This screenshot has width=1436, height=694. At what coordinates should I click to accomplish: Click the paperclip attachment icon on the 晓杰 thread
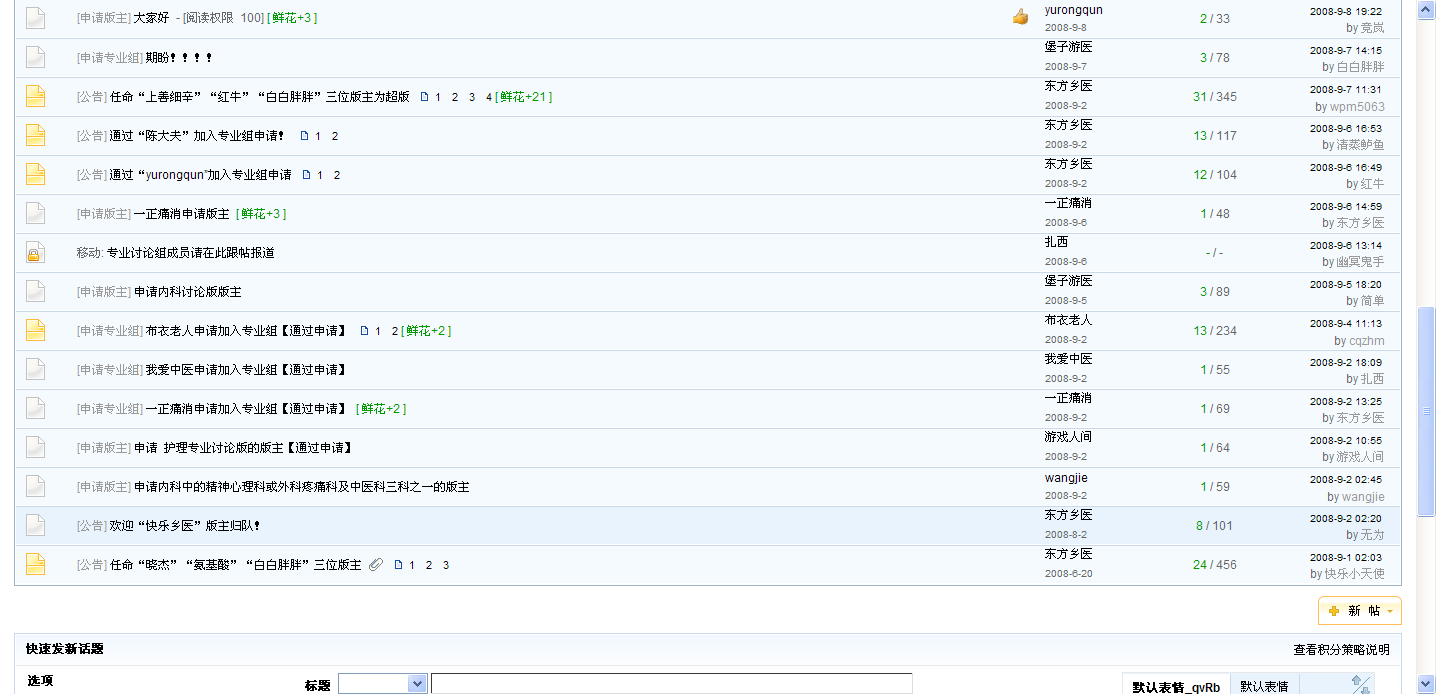[376, 565]
